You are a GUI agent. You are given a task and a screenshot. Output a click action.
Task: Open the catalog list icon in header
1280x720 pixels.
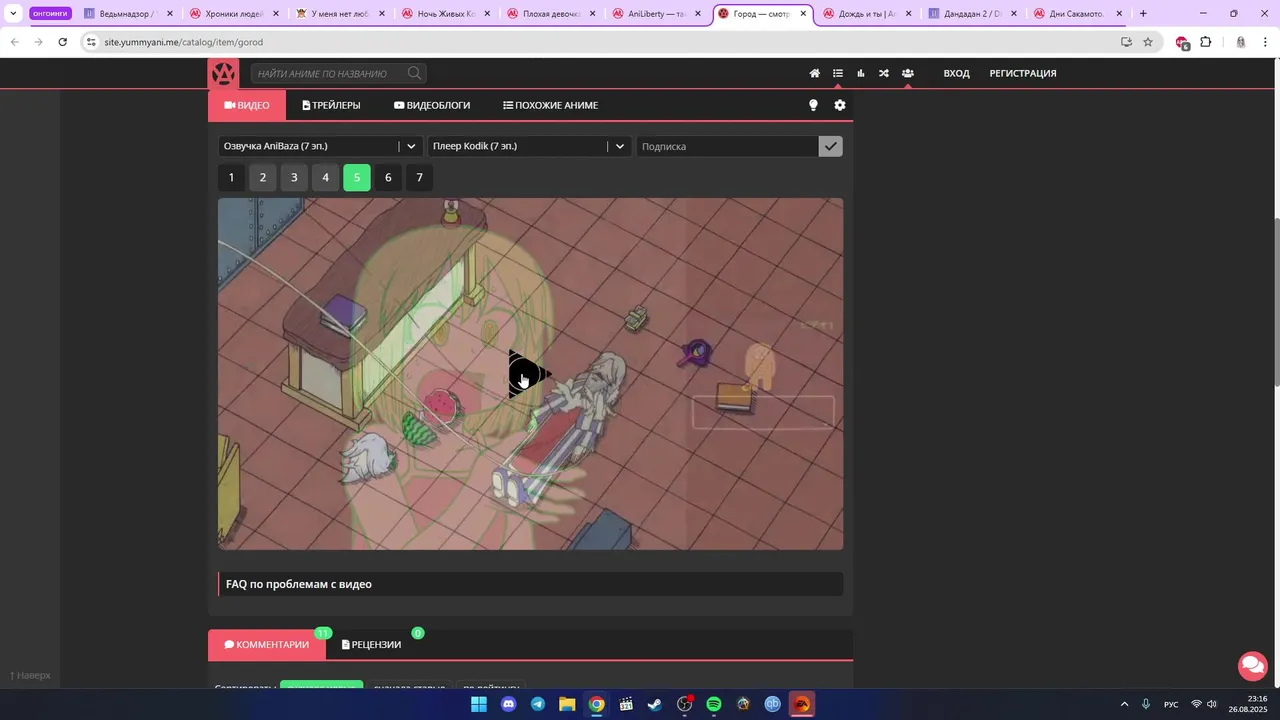click(838, 73)
